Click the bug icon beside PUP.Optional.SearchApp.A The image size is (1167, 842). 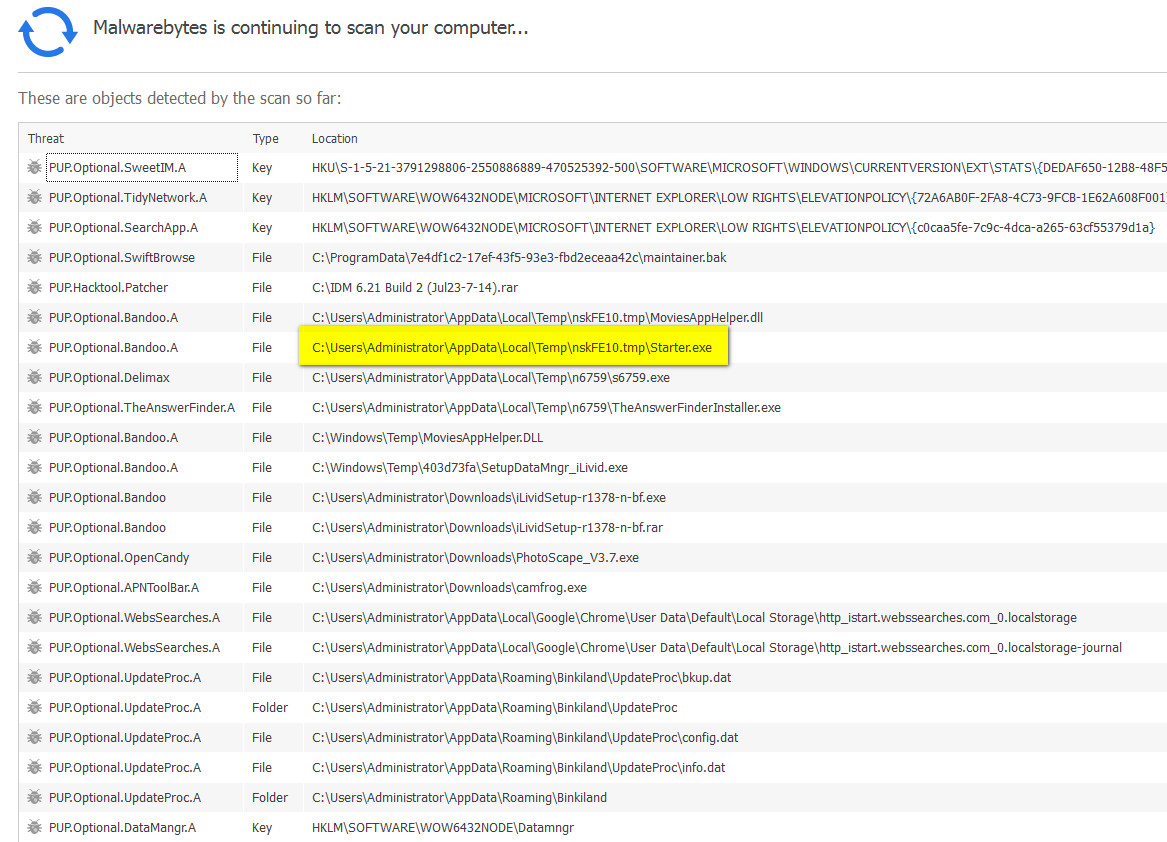[x=34, y=227]
